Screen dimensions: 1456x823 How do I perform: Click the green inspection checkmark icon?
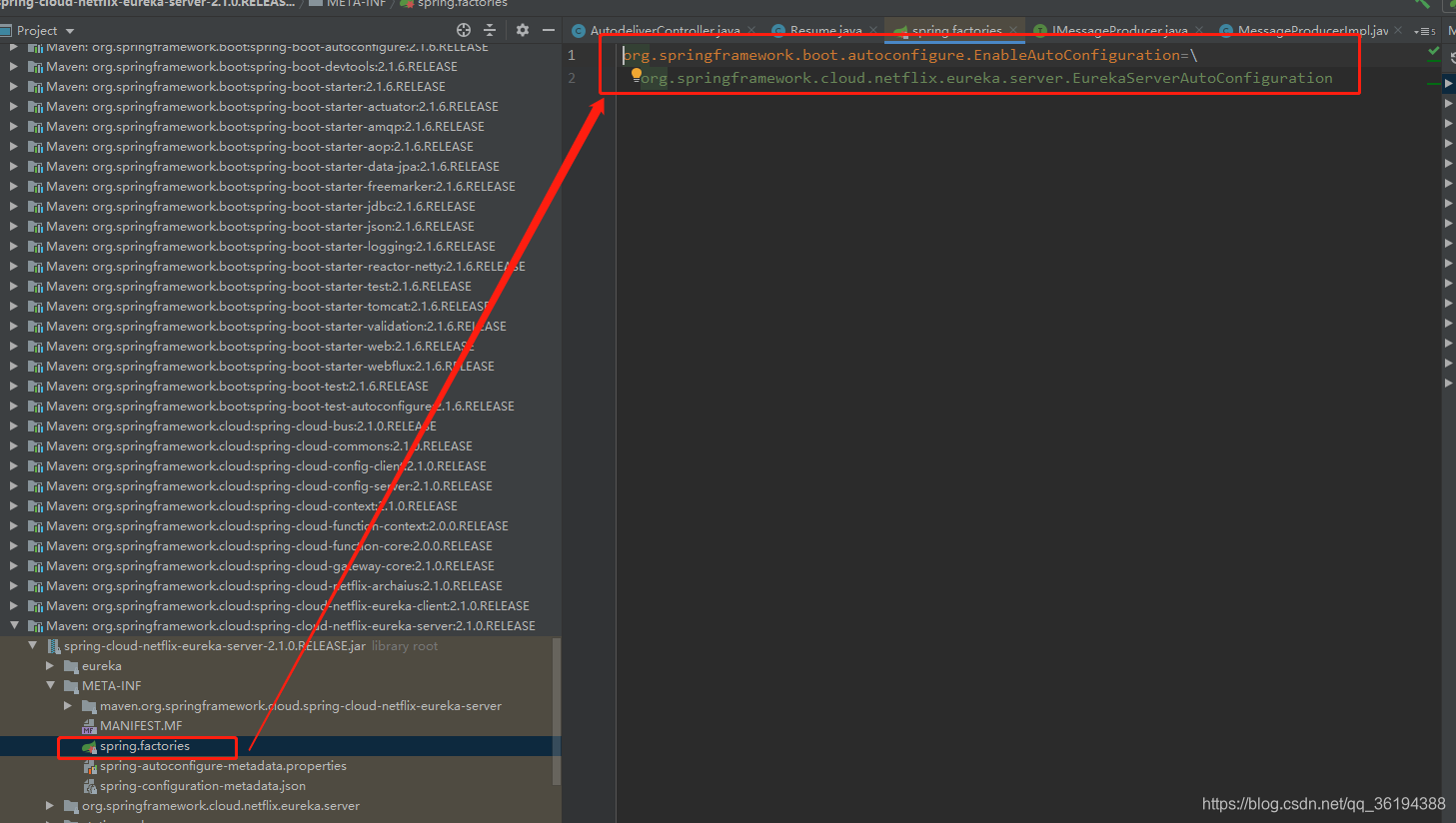click(1434, 51)
